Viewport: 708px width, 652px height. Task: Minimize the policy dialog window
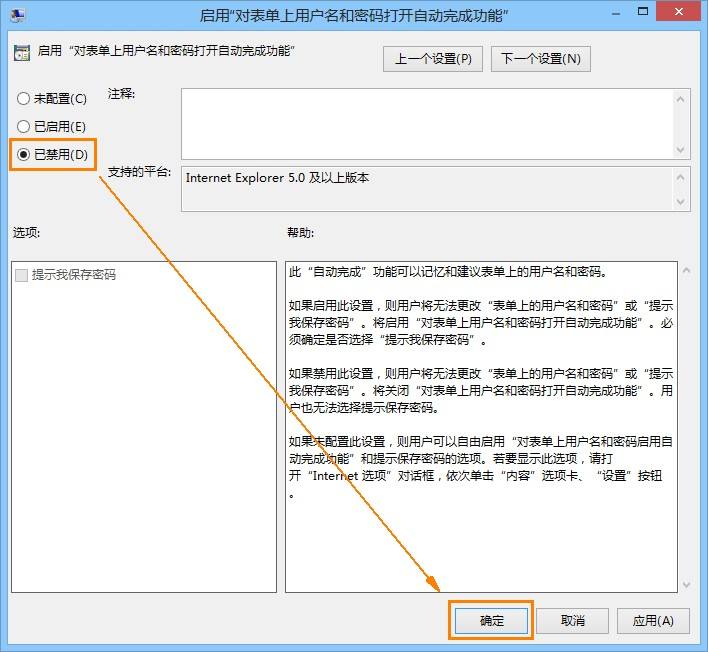[x=616, y=14]
